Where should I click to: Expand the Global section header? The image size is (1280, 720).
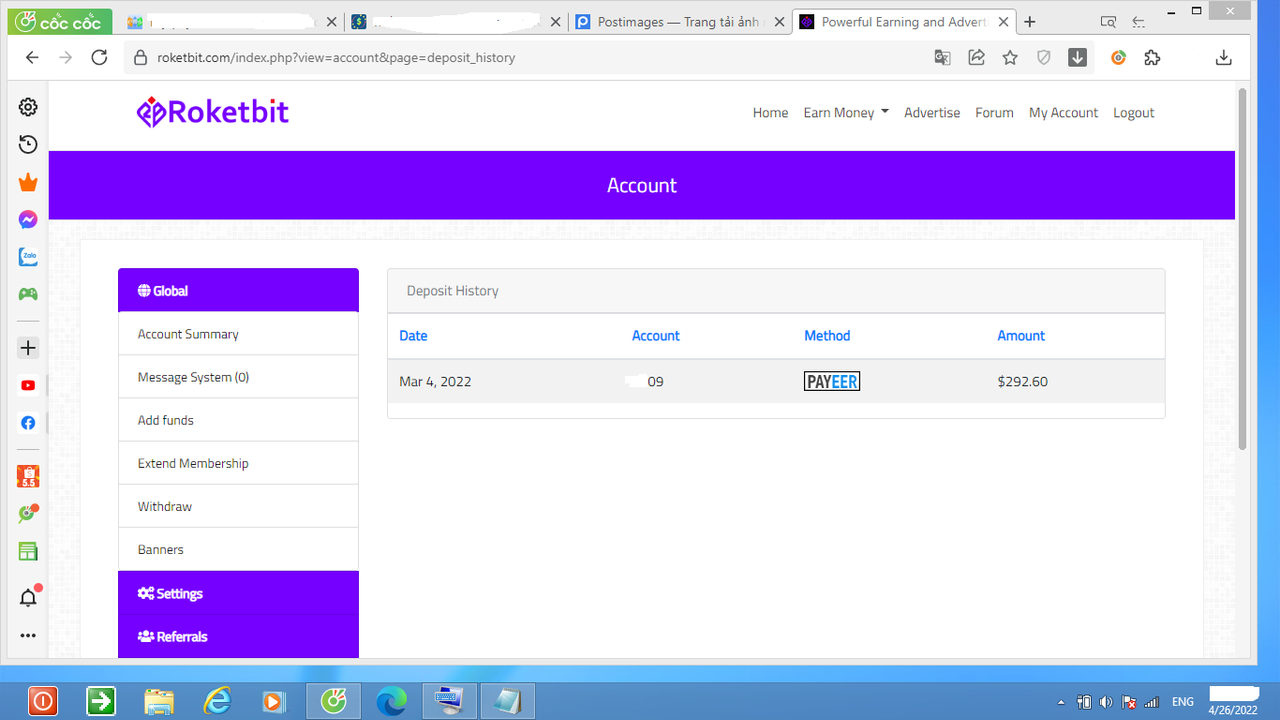pyautogui.click(x=238, y=290)
